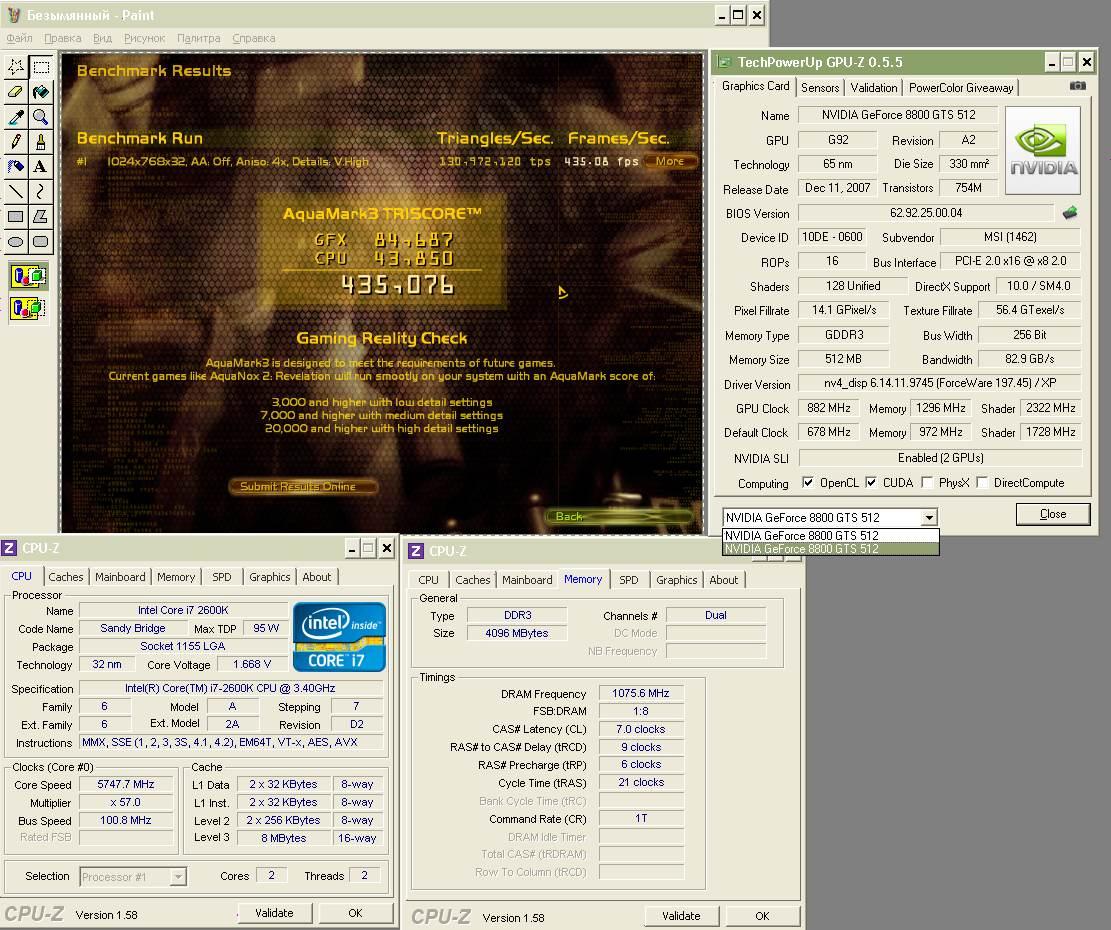The image size is (1111, 930).
Task: Pick the Color Picker eyedropper tool
Action: pos(16,117)
